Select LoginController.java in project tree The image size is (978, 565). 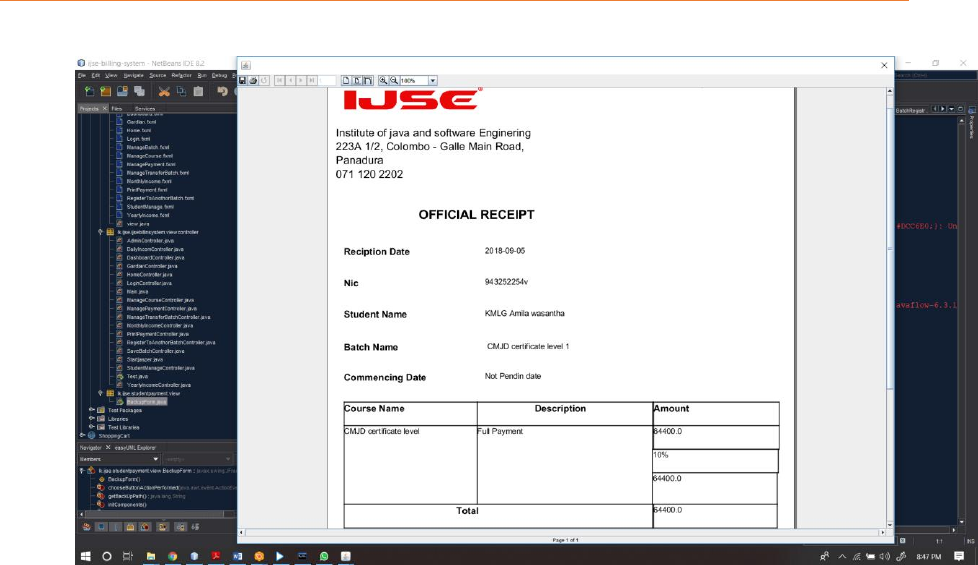click(x=149, y=283)
